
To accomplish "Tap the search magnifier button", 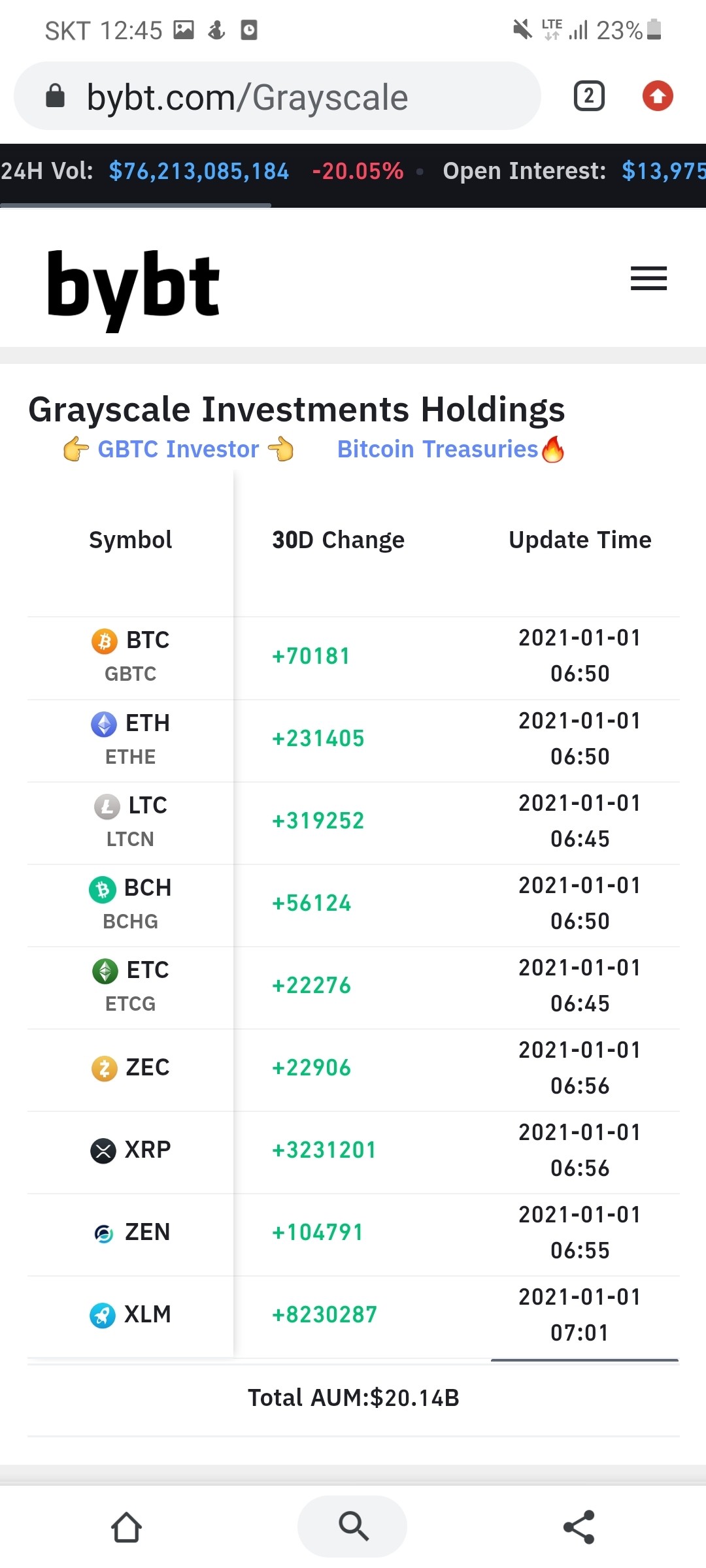I will pyautogui.click(x=353, y=1526).
